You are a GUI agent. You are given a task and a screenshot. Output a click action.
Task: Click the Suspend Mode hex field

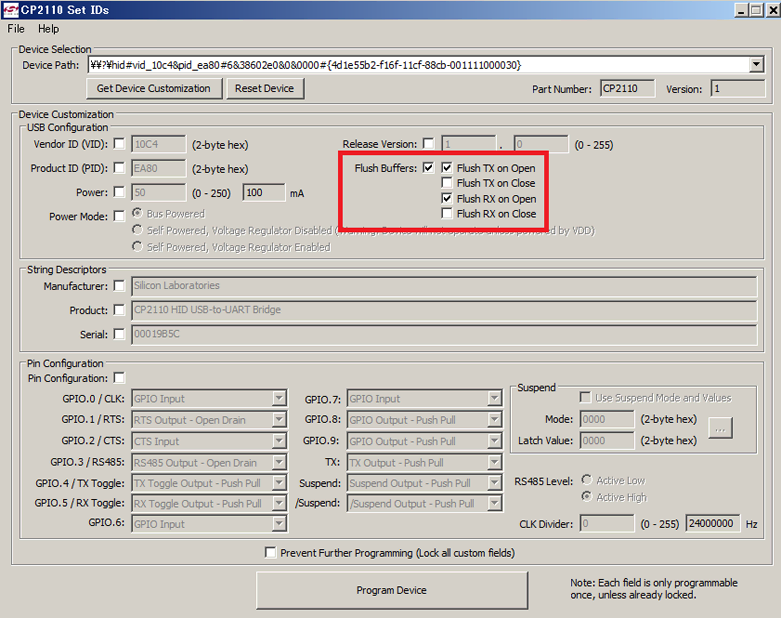[607, 419]
